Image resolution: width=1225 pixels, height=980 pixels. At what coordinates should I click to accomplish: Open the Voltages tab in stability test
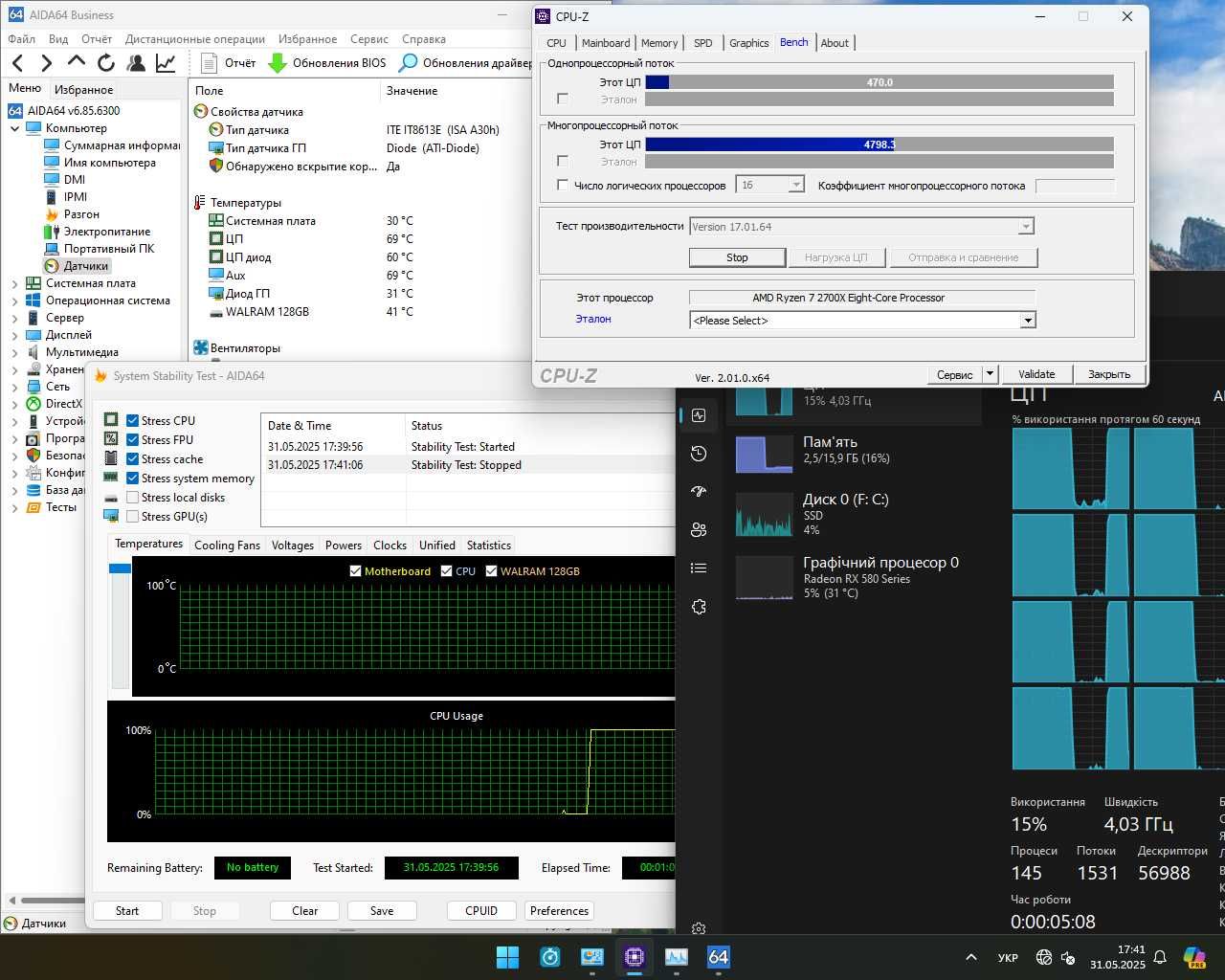293,546
